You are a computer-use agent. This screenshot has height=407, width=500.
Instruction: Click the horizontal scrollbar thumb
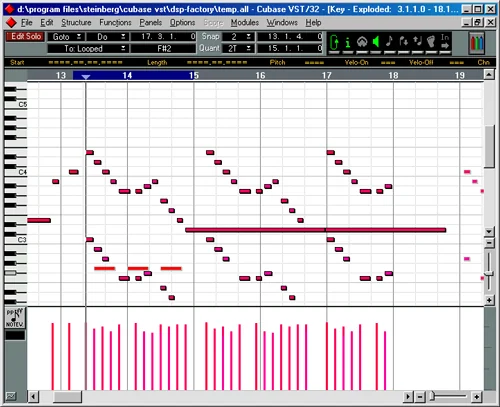coord(67,397)
